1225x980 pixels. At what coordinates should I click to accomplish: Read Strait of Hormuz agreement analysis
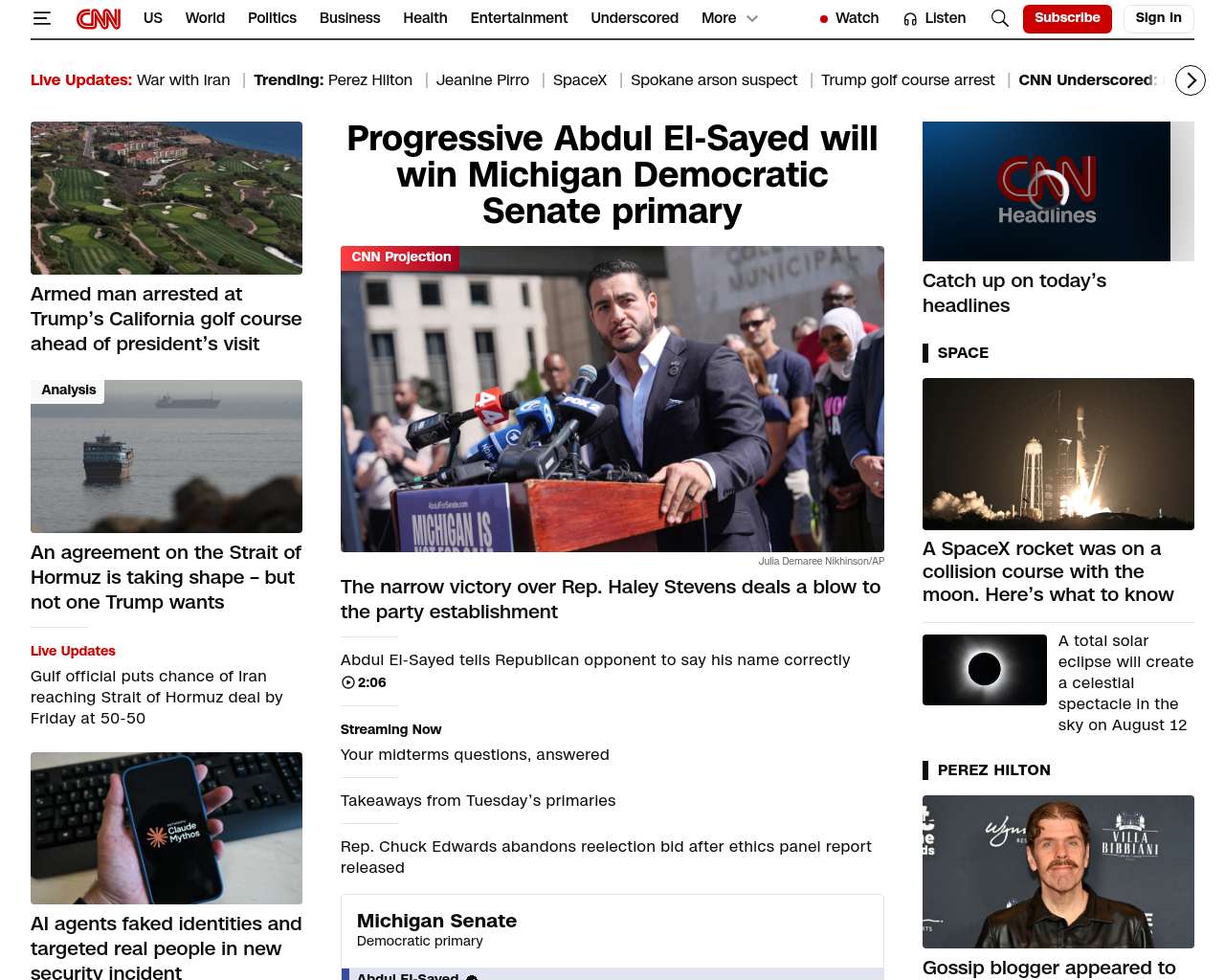[x=167, y=577]
